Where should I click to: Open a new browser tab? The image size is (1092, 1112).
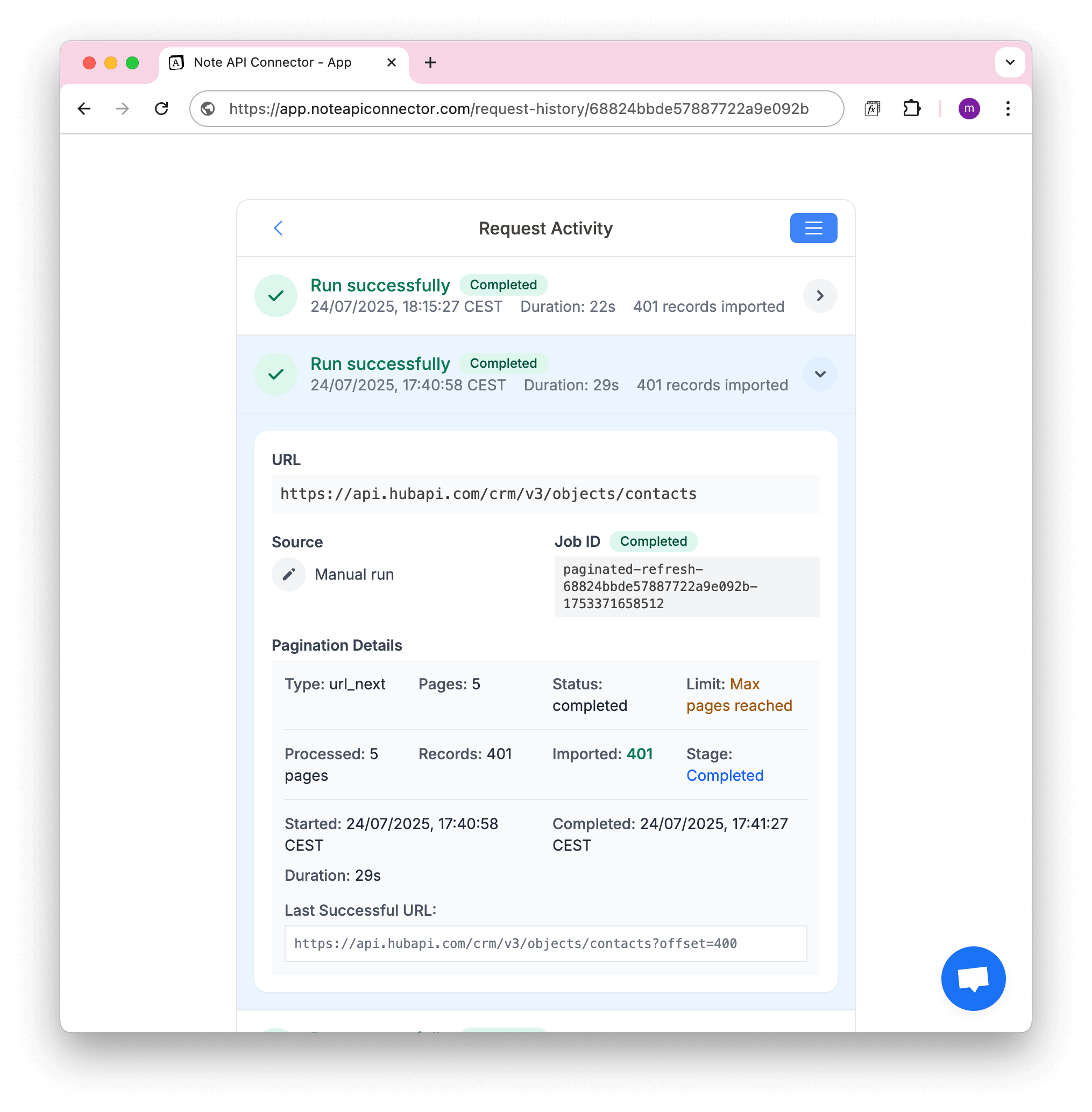(430, 62)
